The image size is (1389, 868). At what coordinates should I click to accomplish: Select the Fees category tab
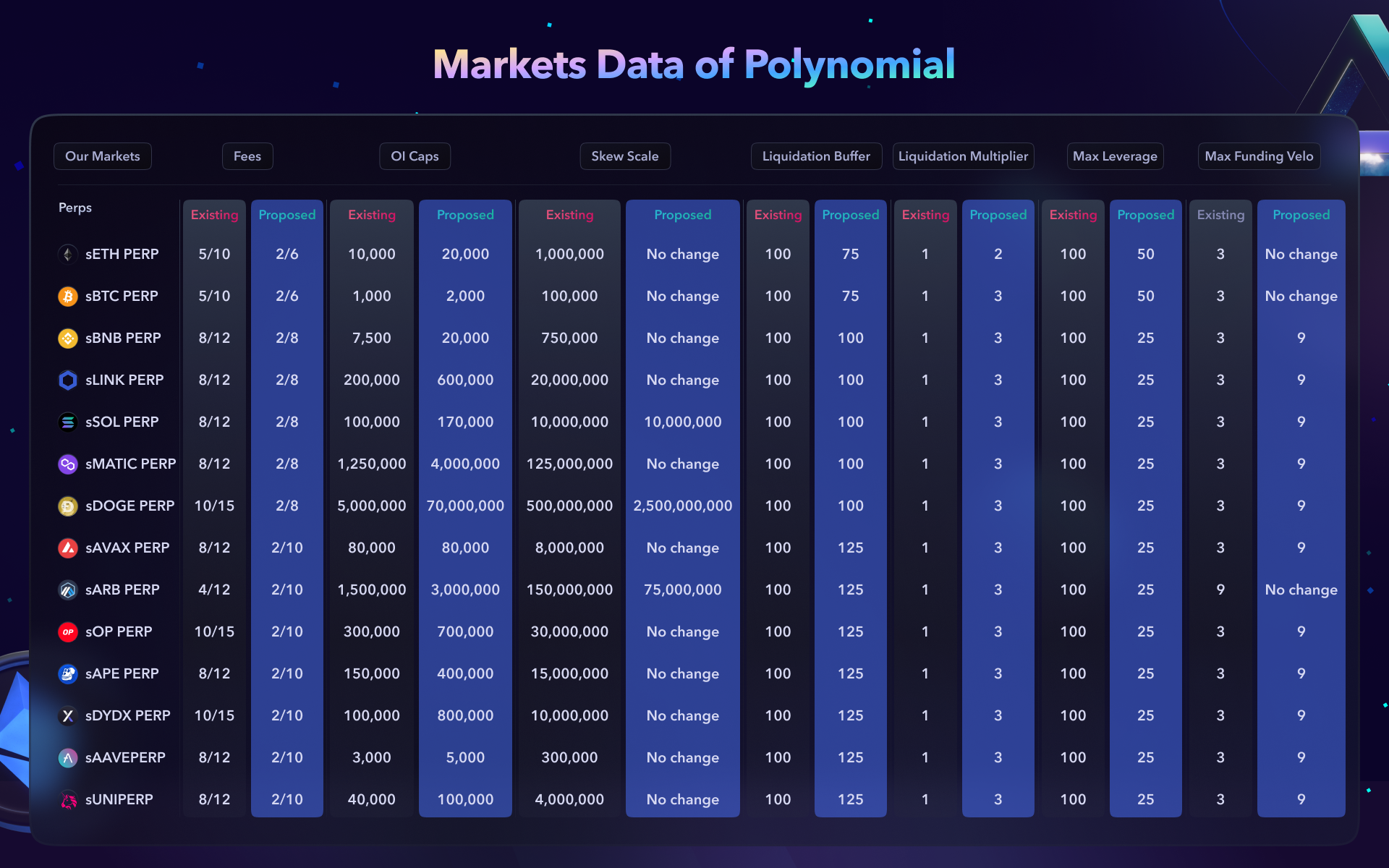(247, 156)
